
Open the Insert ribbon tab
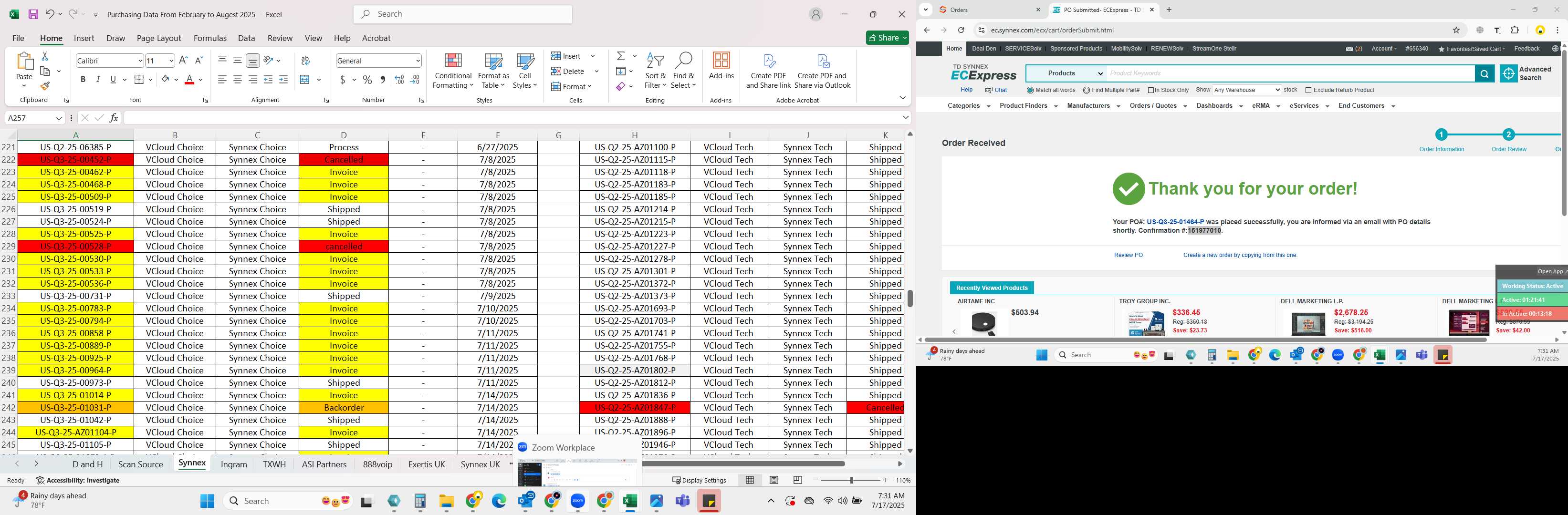[x=84, y=38]
